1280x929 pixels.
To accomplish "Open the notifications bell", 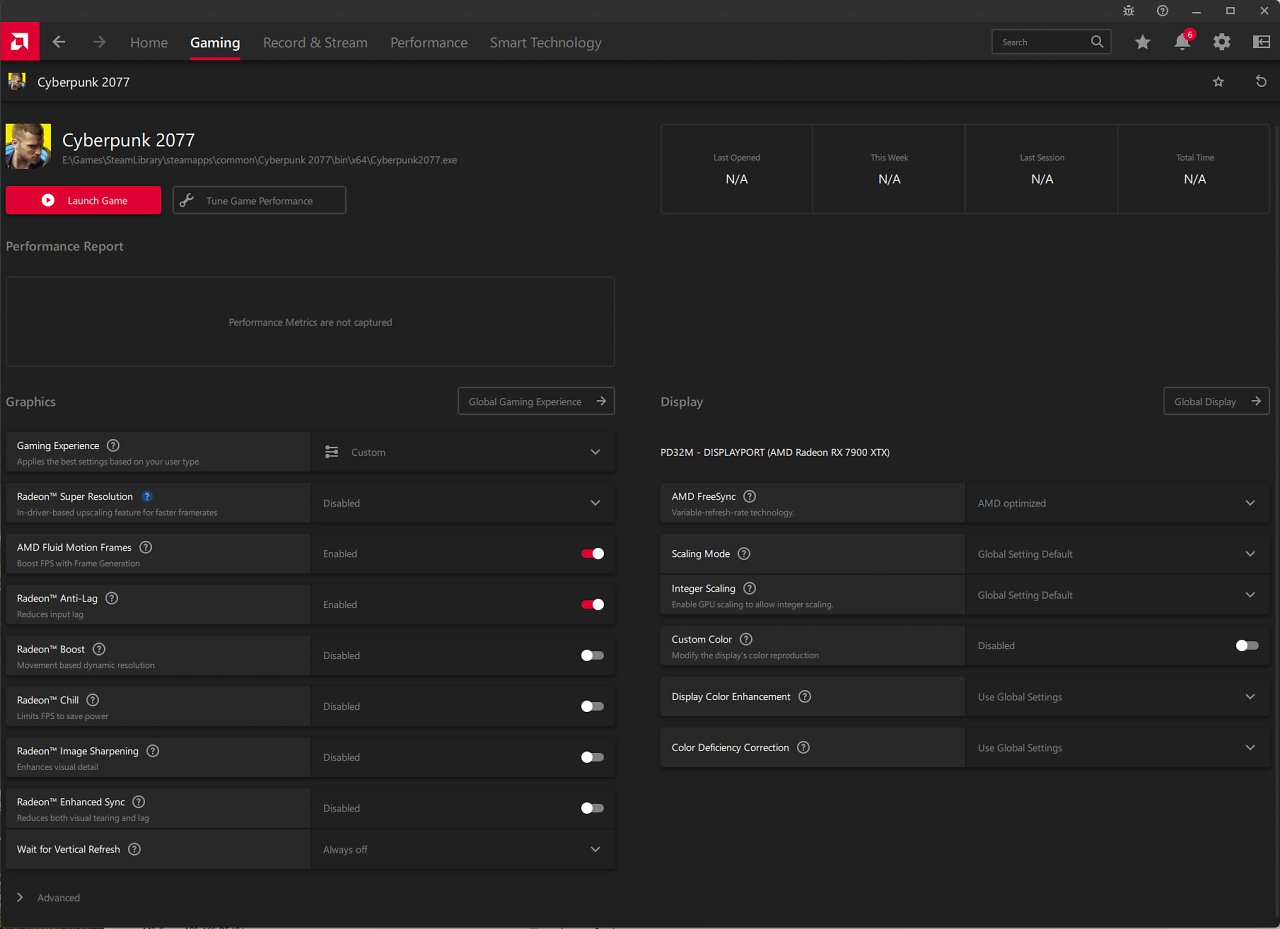I will tap(1183, 42).
